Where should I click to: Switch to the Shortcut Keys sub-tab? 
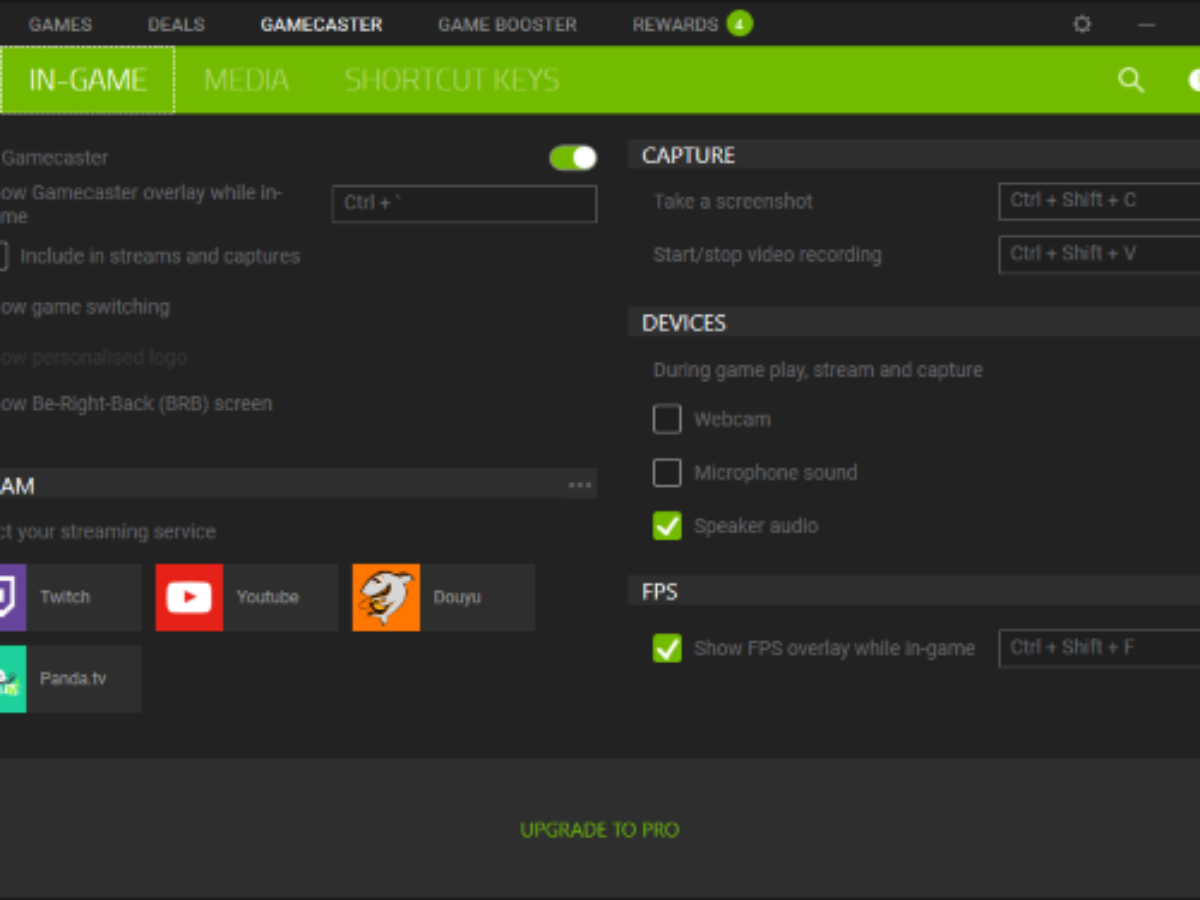(x=452, y=80)
